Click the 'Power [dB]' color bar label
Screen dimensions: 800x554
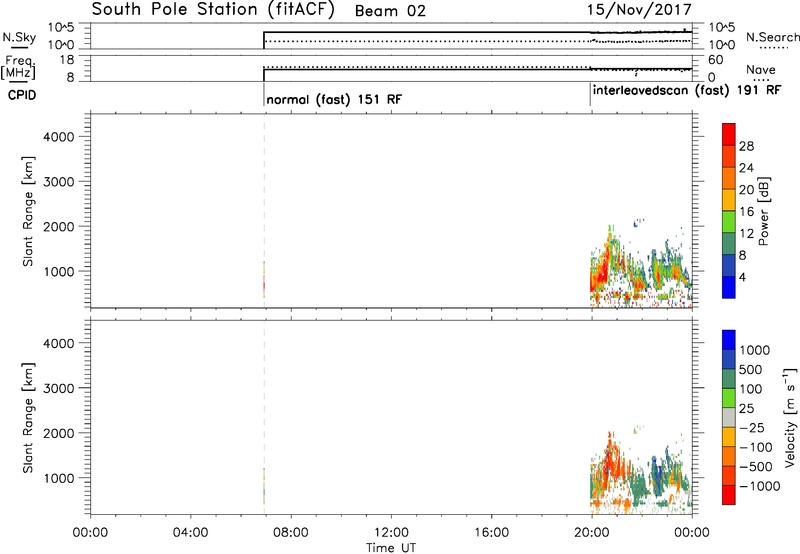[763, 211]
